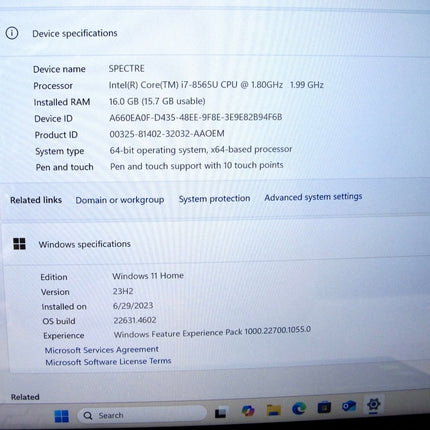Select OS build value 22631.4602
This screenshot has height=430, width=430.
pos(135,320)
